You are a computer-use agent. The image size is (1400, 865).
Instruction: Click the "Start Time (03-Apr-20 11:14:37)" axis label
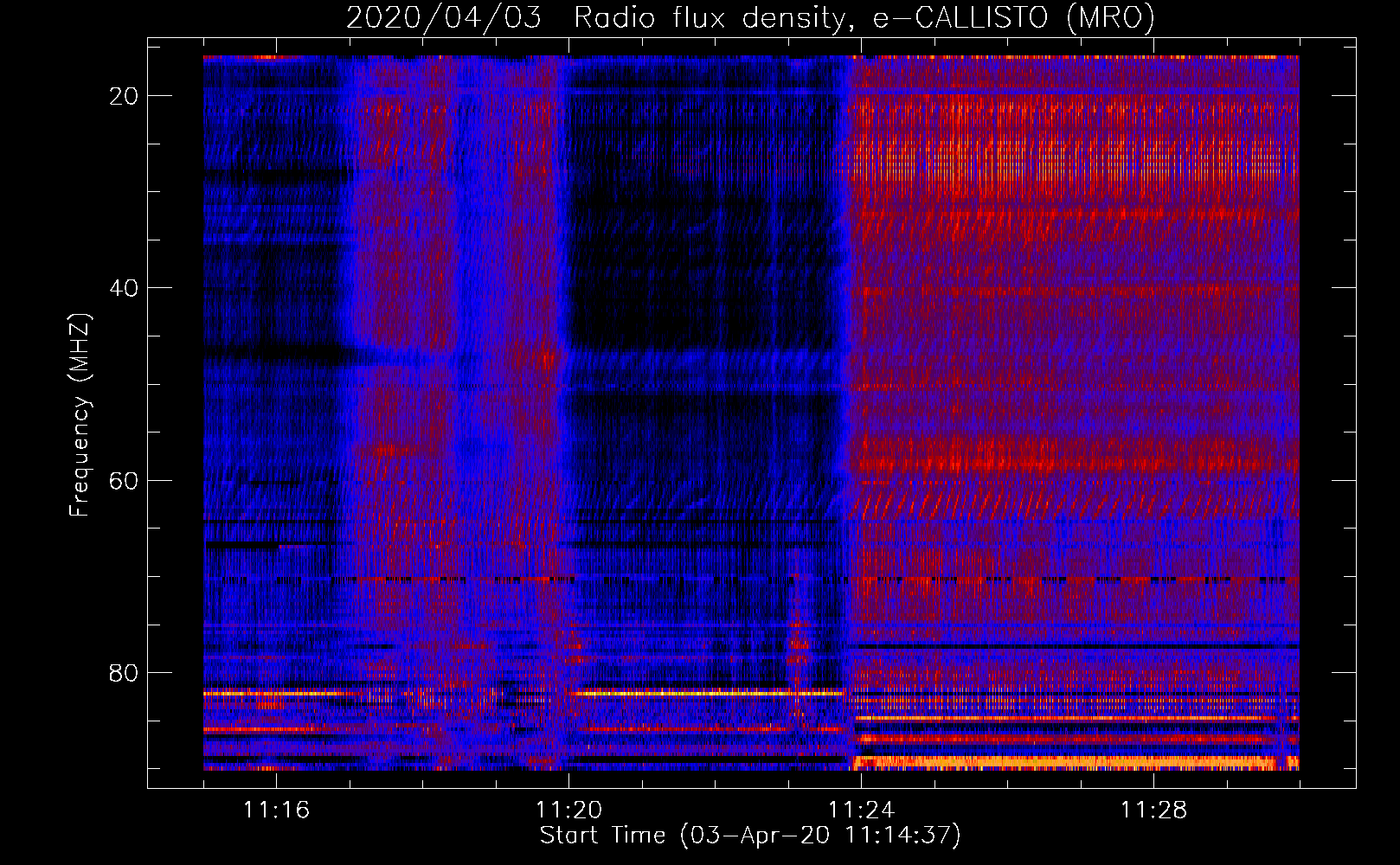coord(750,836)
